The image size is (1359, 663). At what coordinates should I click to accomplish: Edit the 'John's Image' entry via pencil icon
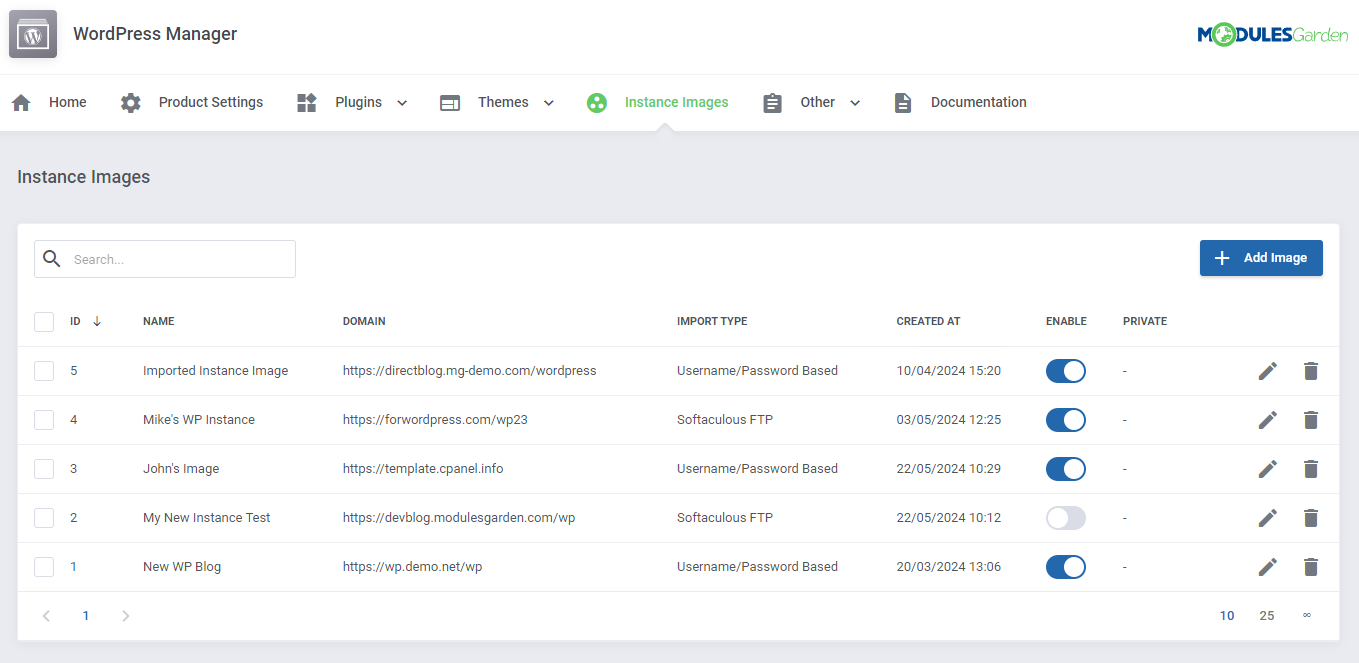pos(1267,468)
